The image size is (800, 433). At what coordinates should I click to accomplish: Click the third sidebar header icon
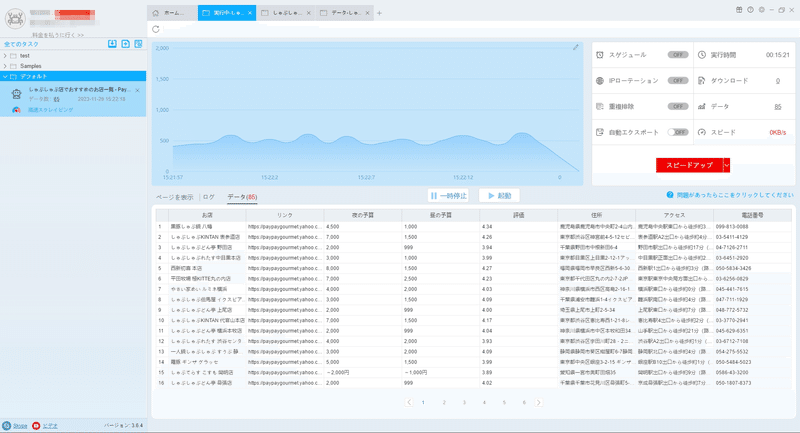138,44
